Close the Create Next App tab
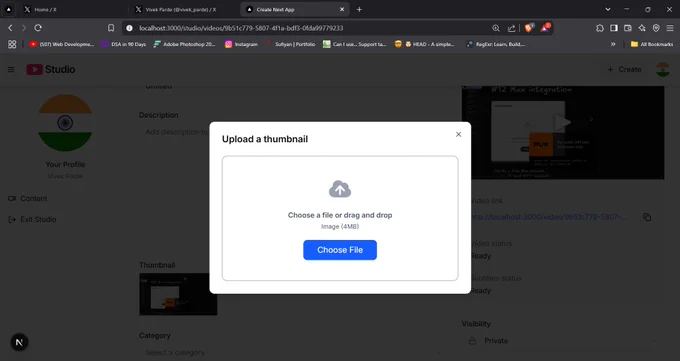 pos(342,9)
